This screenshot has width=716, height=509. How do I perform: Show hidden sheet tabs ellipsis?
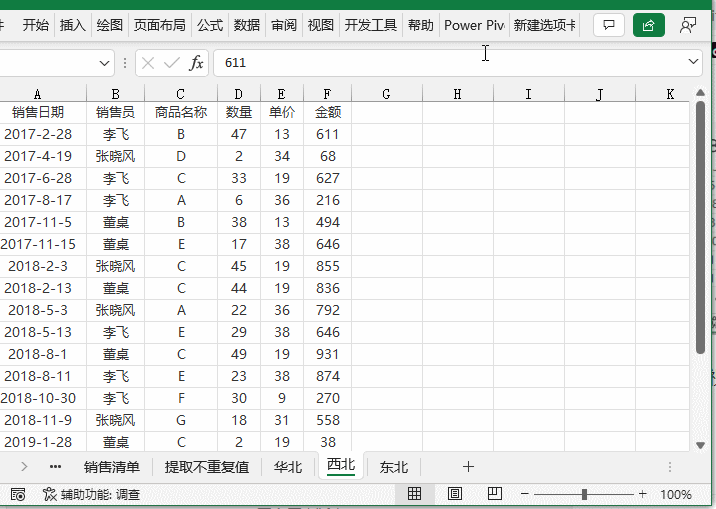point(55,467)
